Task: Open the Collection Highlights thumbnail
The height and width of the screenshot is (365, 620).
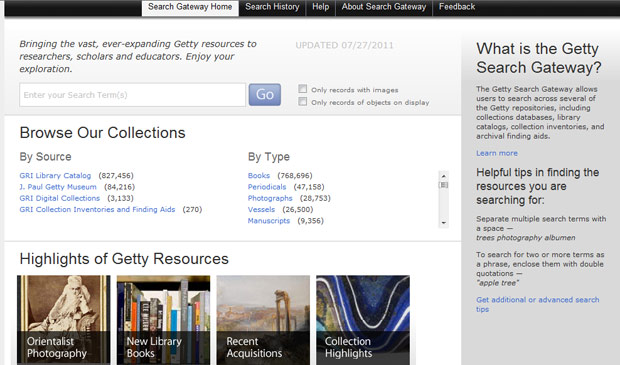Action: [x=363, y=320]
